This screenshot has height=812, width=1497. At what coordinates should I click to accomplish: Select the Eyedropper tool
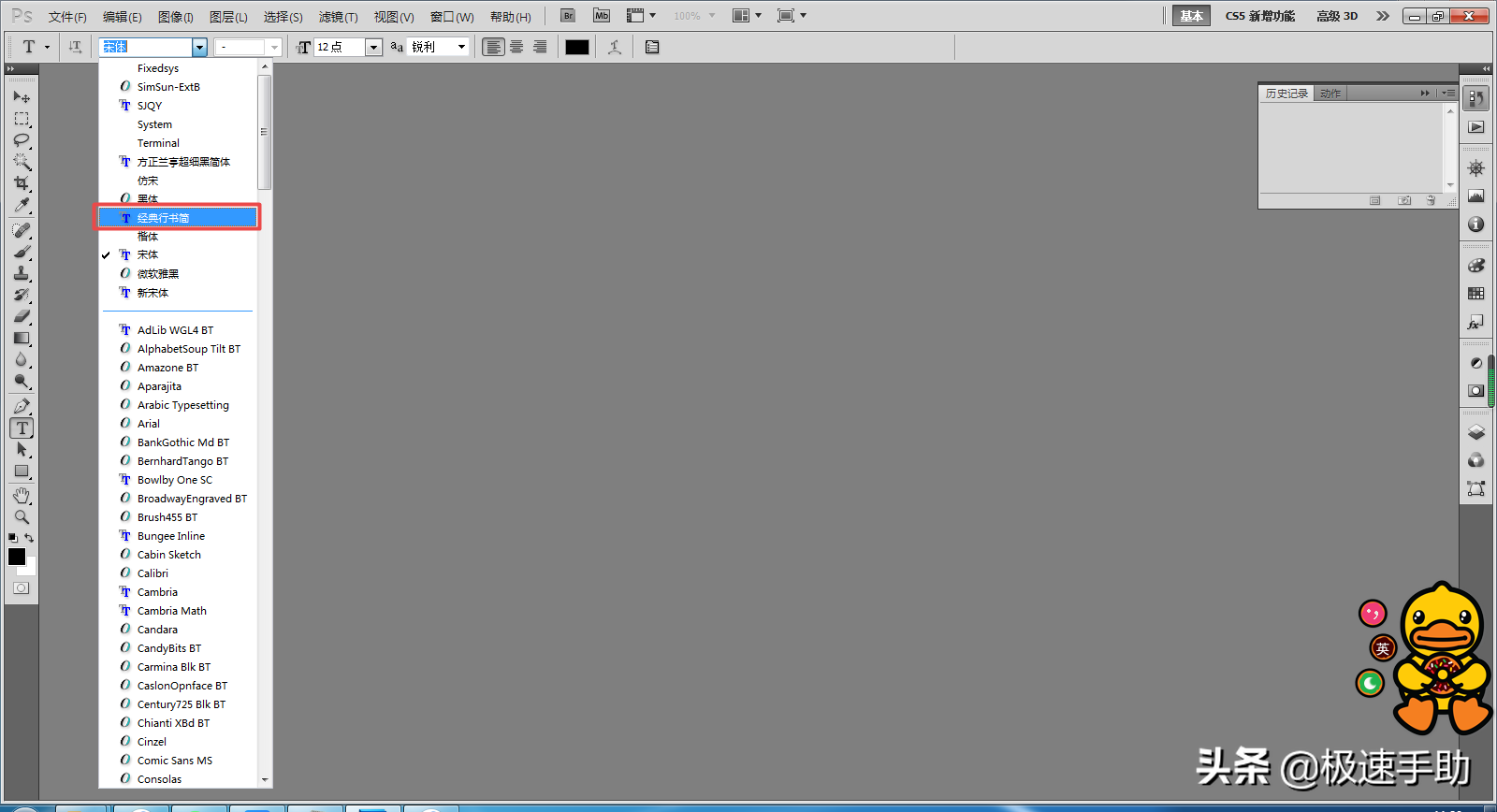pyautogui.click(x=22, y=205)
